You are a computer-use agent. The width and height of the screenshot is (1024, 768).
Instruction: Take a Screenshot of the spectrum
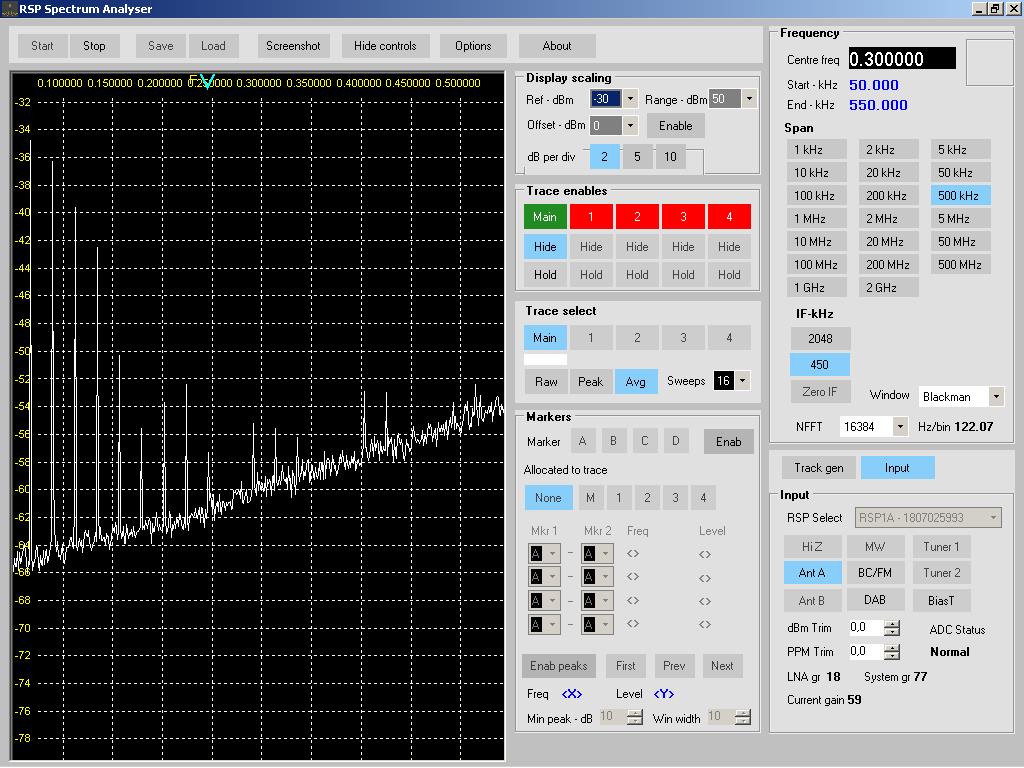(293, 46)
